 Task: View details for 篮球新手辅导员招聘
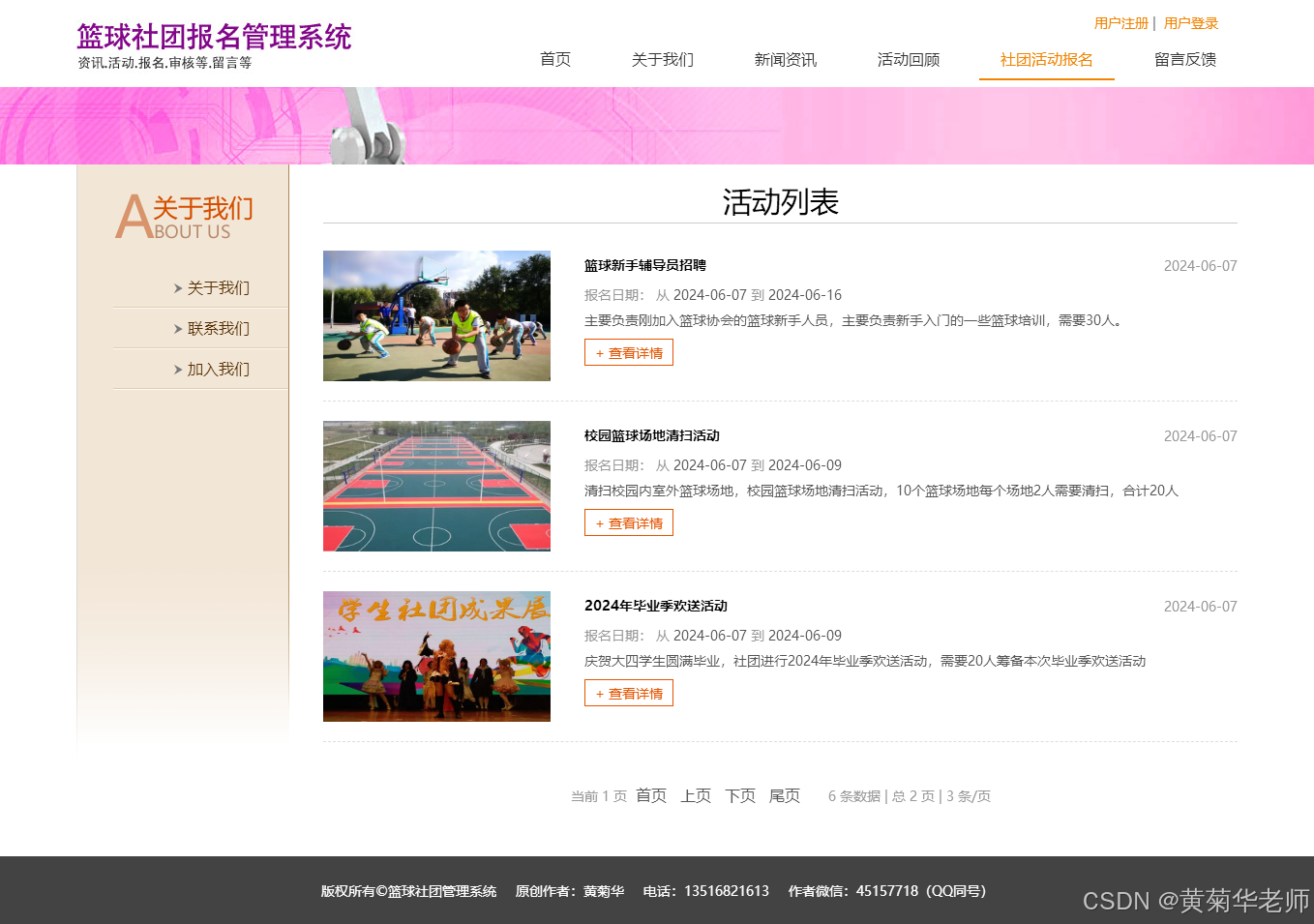(x=629, y=352)
